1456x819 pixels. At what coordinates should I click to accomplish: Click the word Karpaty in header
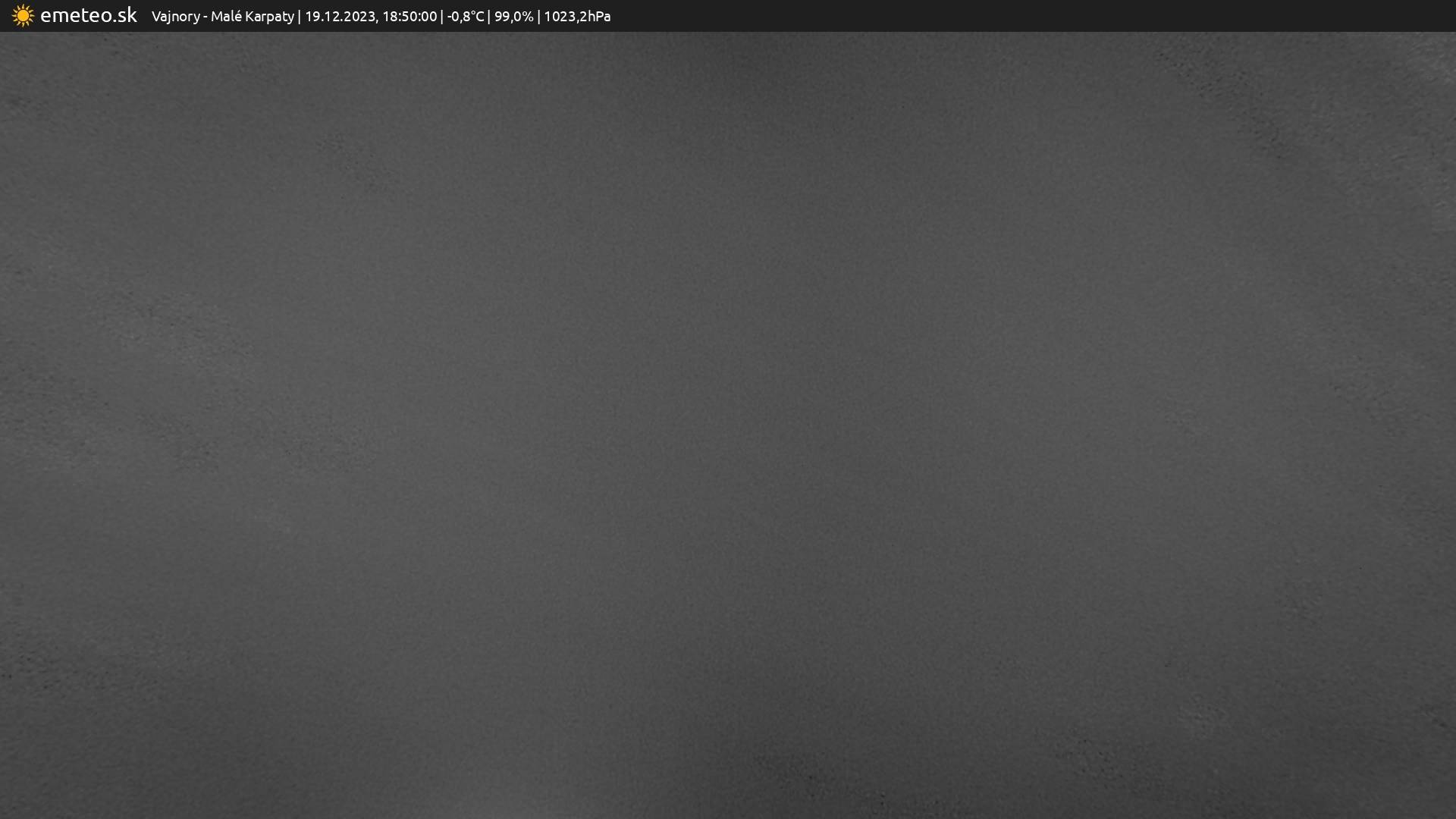(269, 17)
